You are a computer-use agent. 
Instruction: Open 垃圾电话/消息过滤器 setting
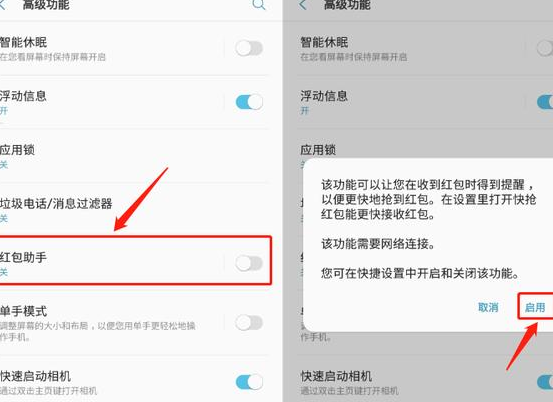point(134,210)
